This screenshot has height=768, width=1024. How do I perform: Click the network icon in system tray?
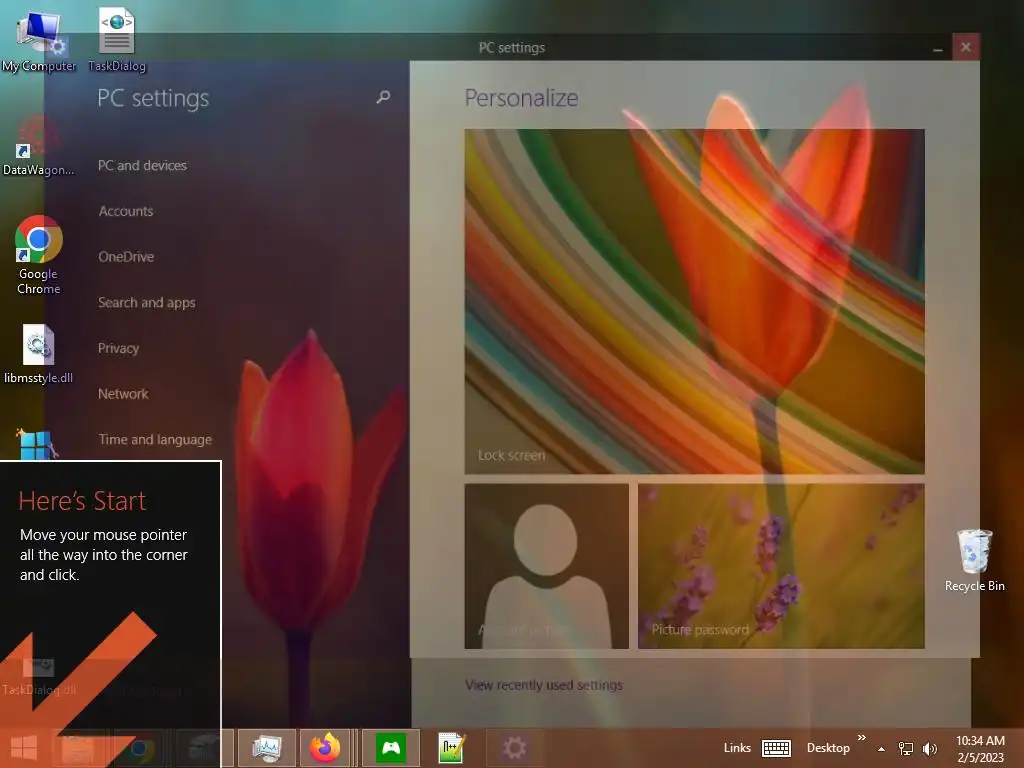tap(906, 748)
